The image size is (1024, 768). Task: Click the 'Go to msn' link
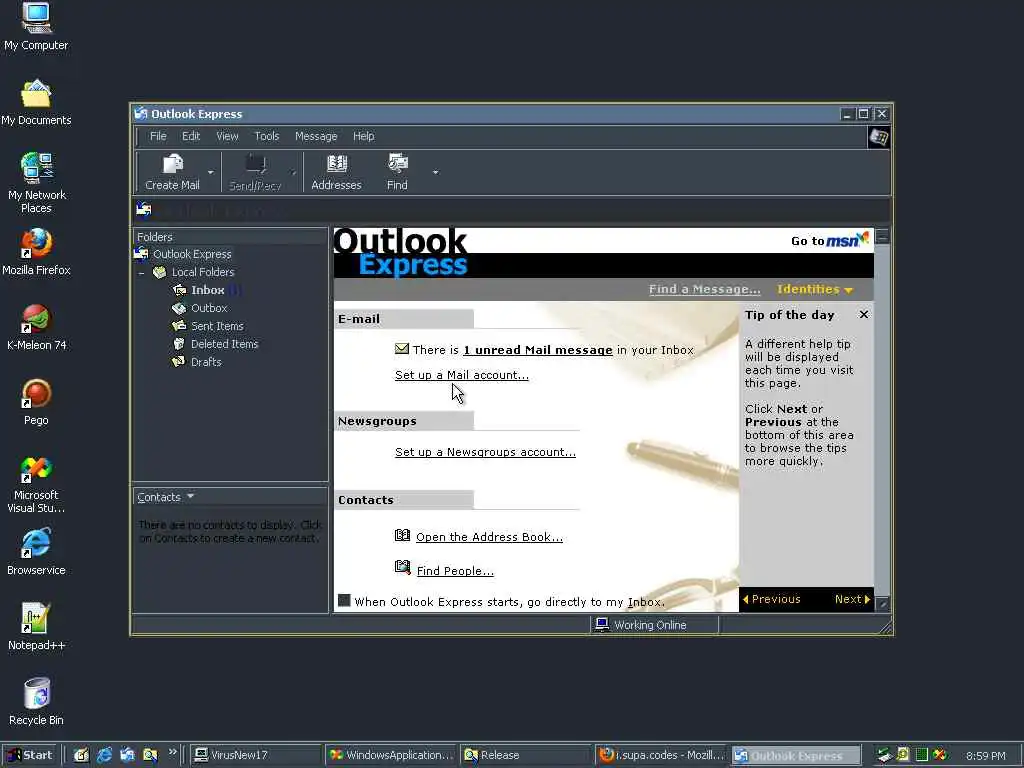829,240
